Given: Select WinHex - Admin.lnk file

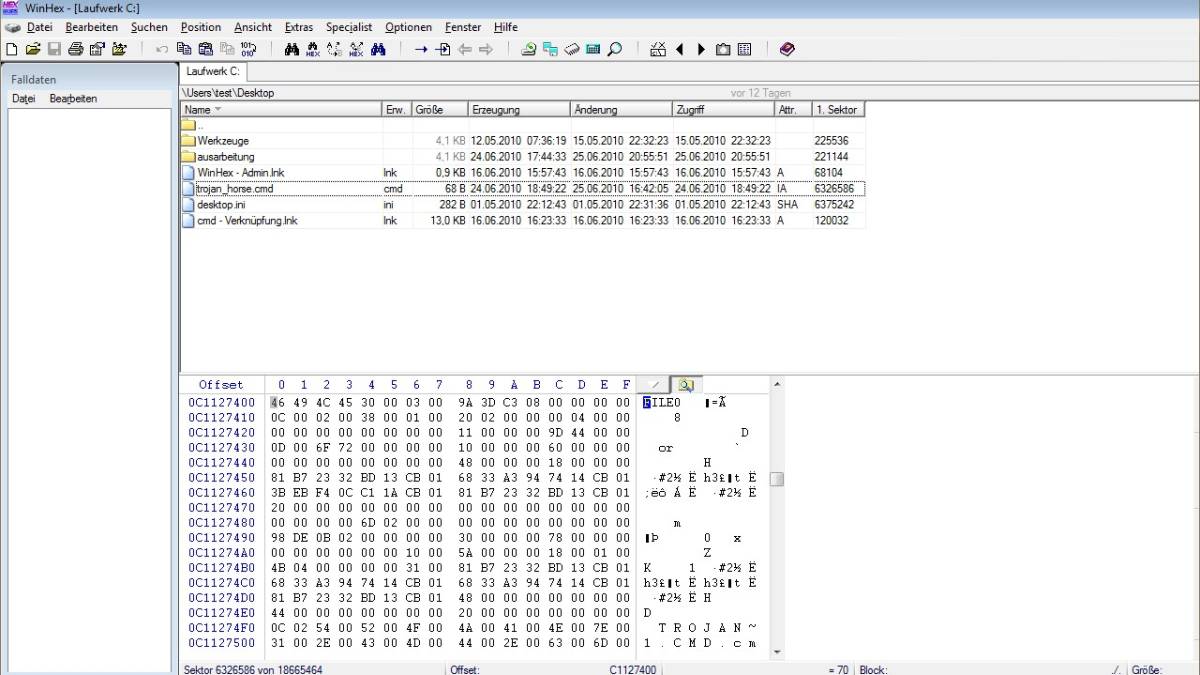Looking at the screenshot, I should coord(523,173).
